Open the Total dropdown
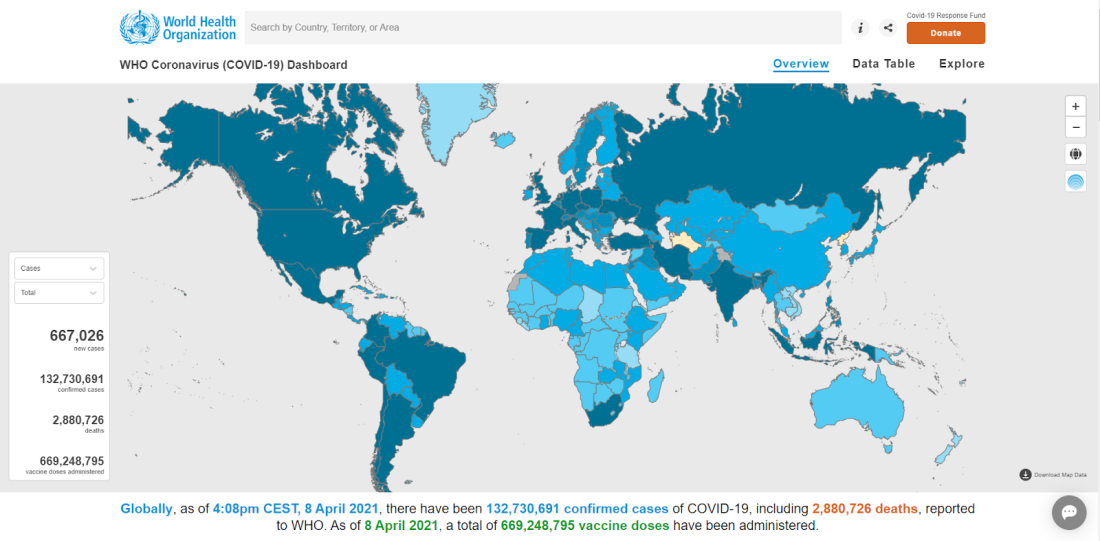Screen dimensions: 1100x541 coord(59,293)
